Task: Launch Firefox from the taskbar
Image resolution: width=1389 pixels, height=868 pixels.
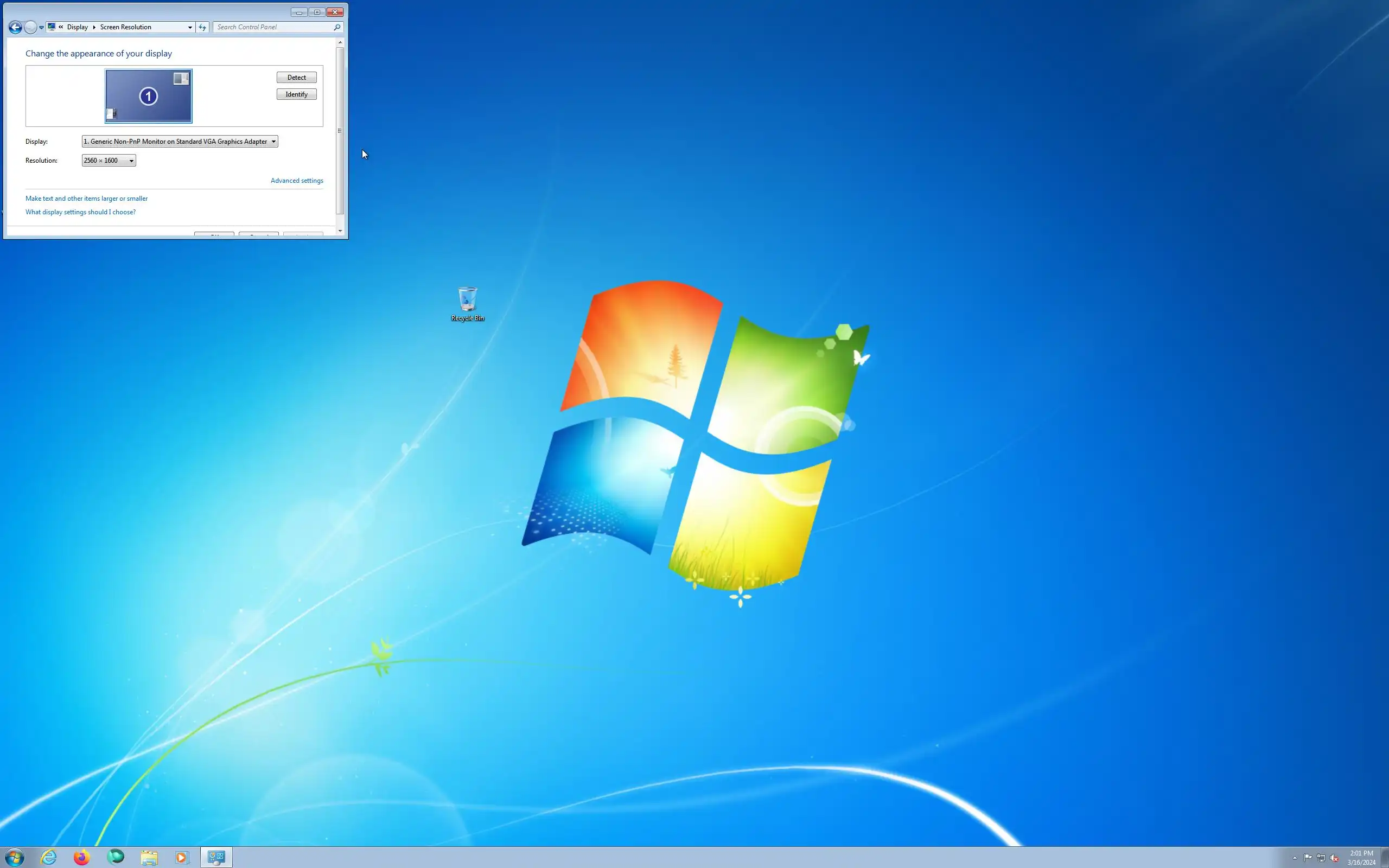Action: (81, 858)
